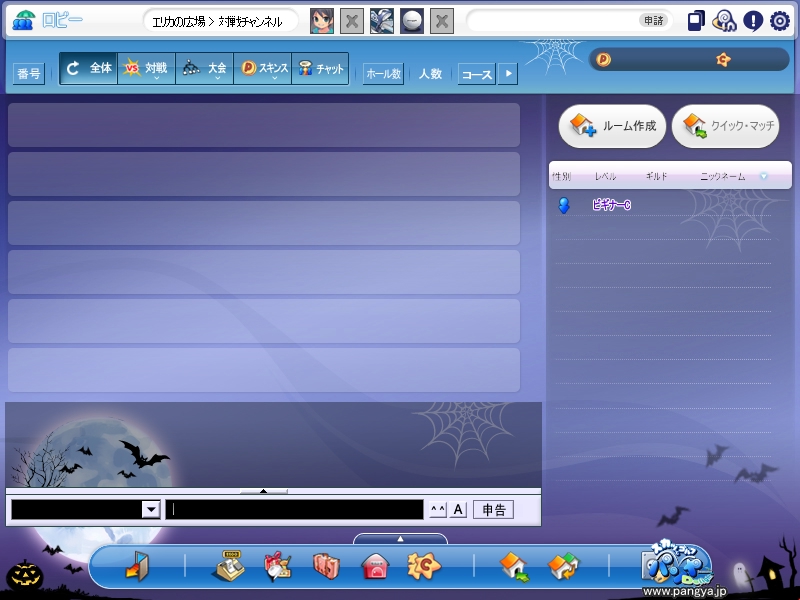Viewport: 800px width, 600px height.
Task: Switch to the 大会 tournament tab
Action: tap(205, 68)
